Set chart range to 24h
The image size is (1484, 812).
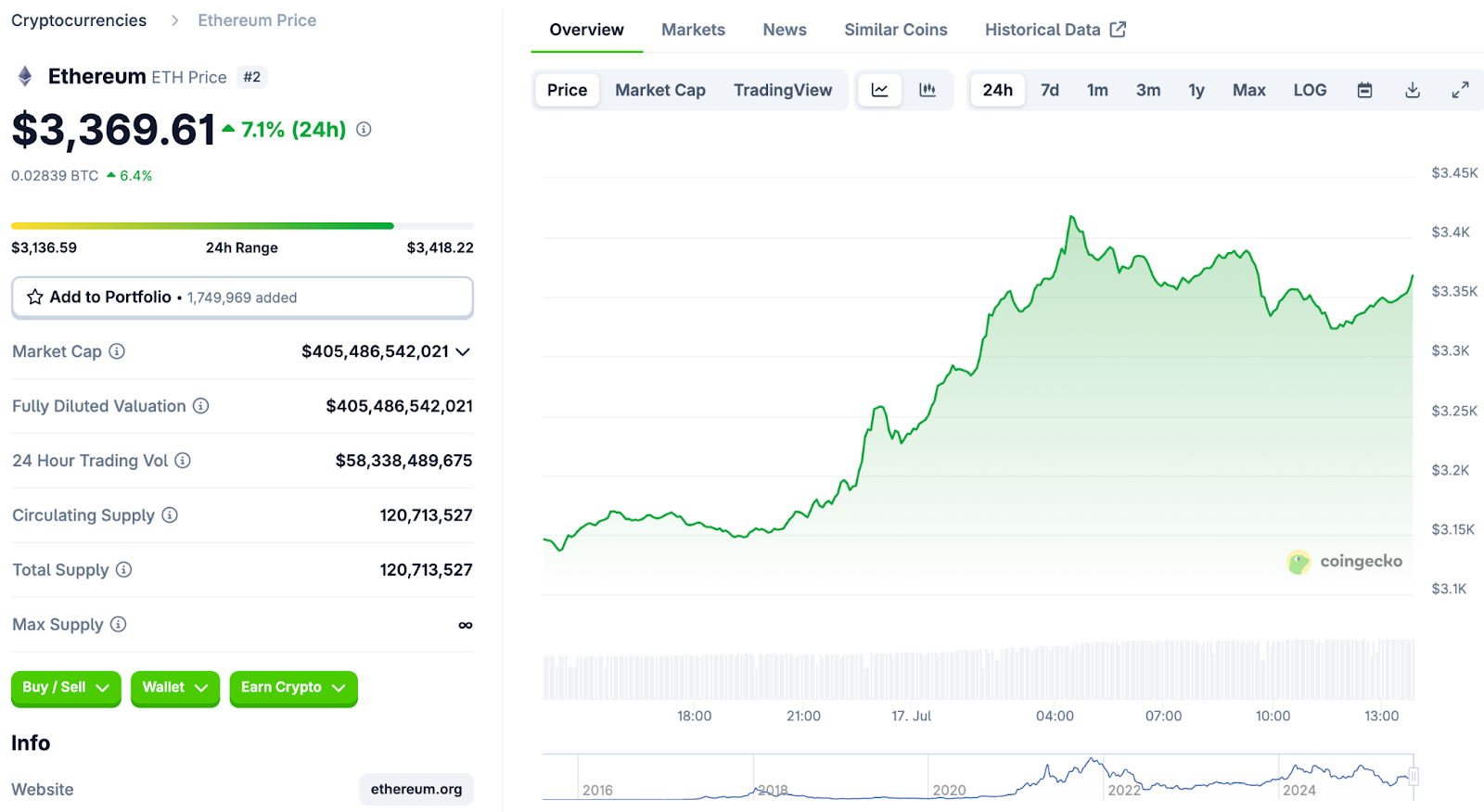pos(998,90)
